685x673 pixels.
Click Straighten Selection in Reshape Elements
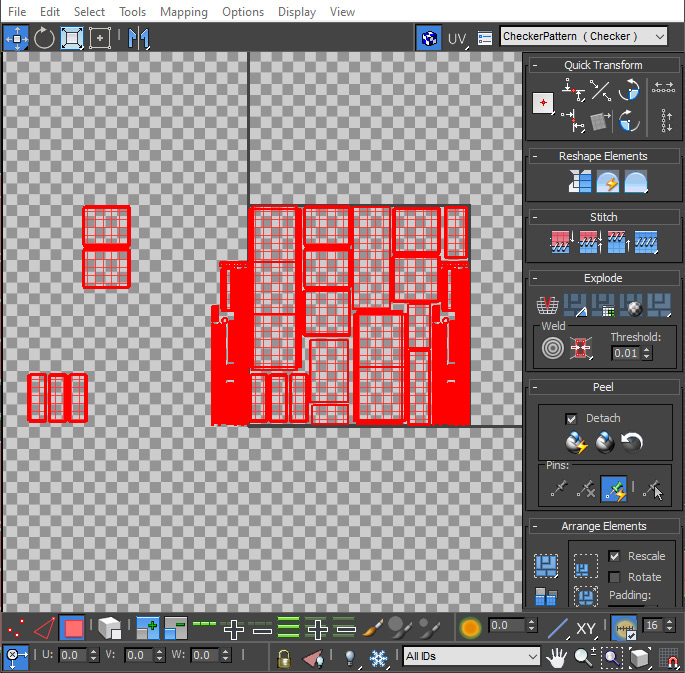(x=580, y=181)
